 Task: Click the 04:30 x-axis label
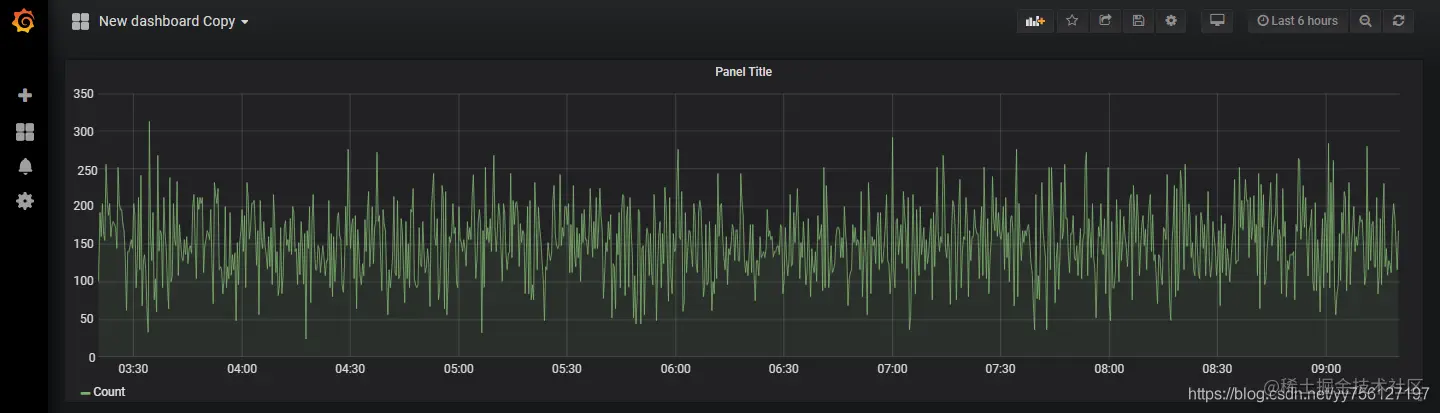coord(350,369)
